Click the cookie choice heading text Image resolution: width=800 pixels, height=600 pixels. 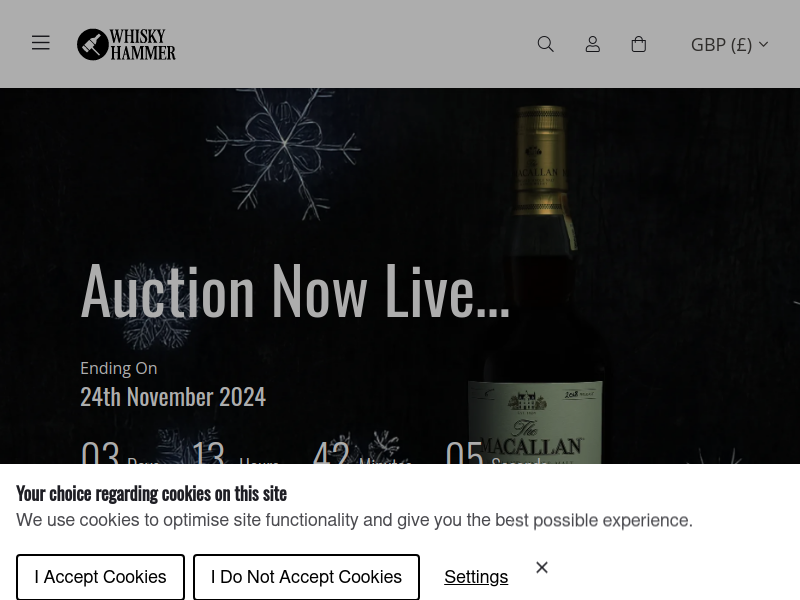pyautogui.click(x=152, y=493)
